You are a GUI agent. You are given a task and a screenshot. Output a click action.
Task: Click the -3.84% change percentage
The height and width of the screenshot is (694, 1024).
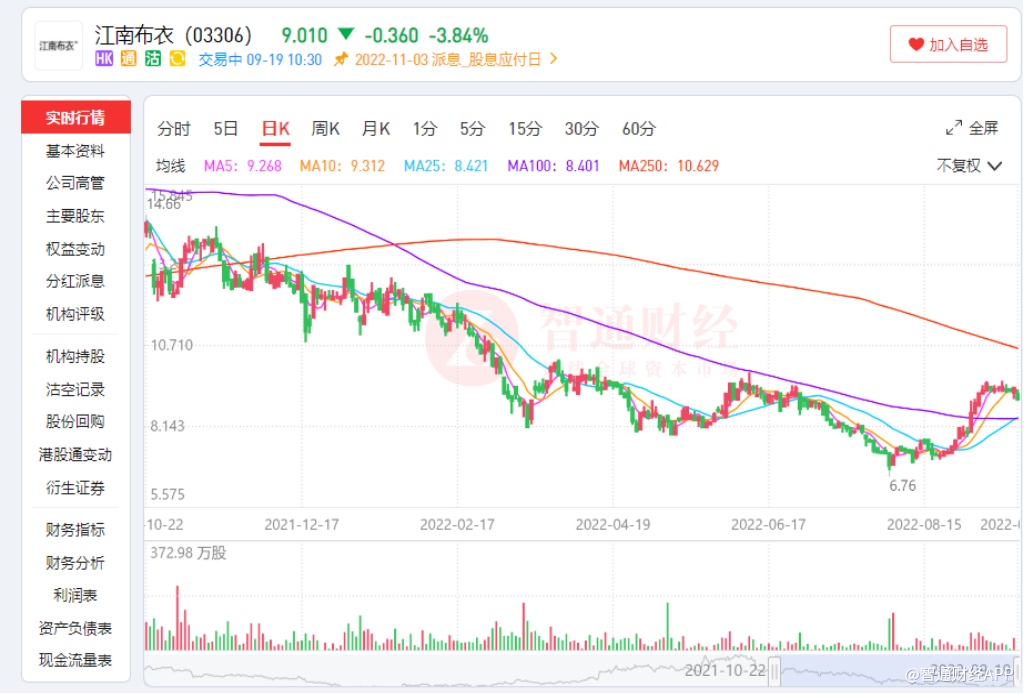tap(458, 35)
